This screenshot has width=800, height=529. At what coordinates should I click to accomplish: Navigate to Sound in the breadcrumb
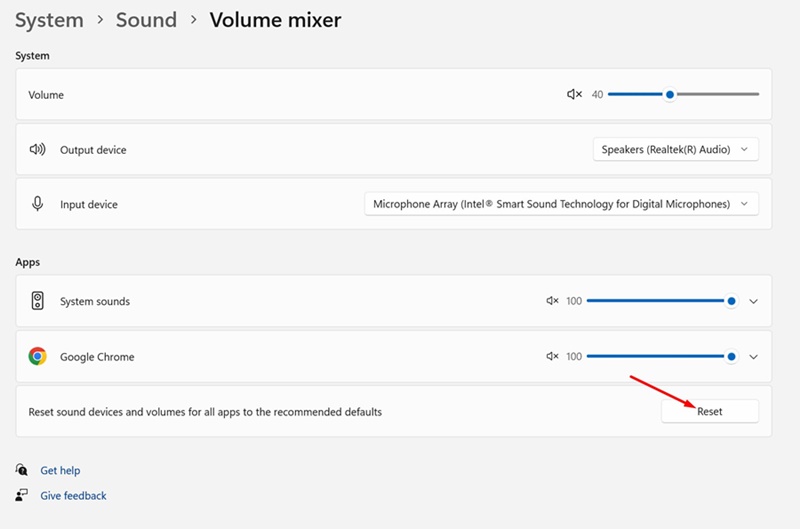coord(148,20)
